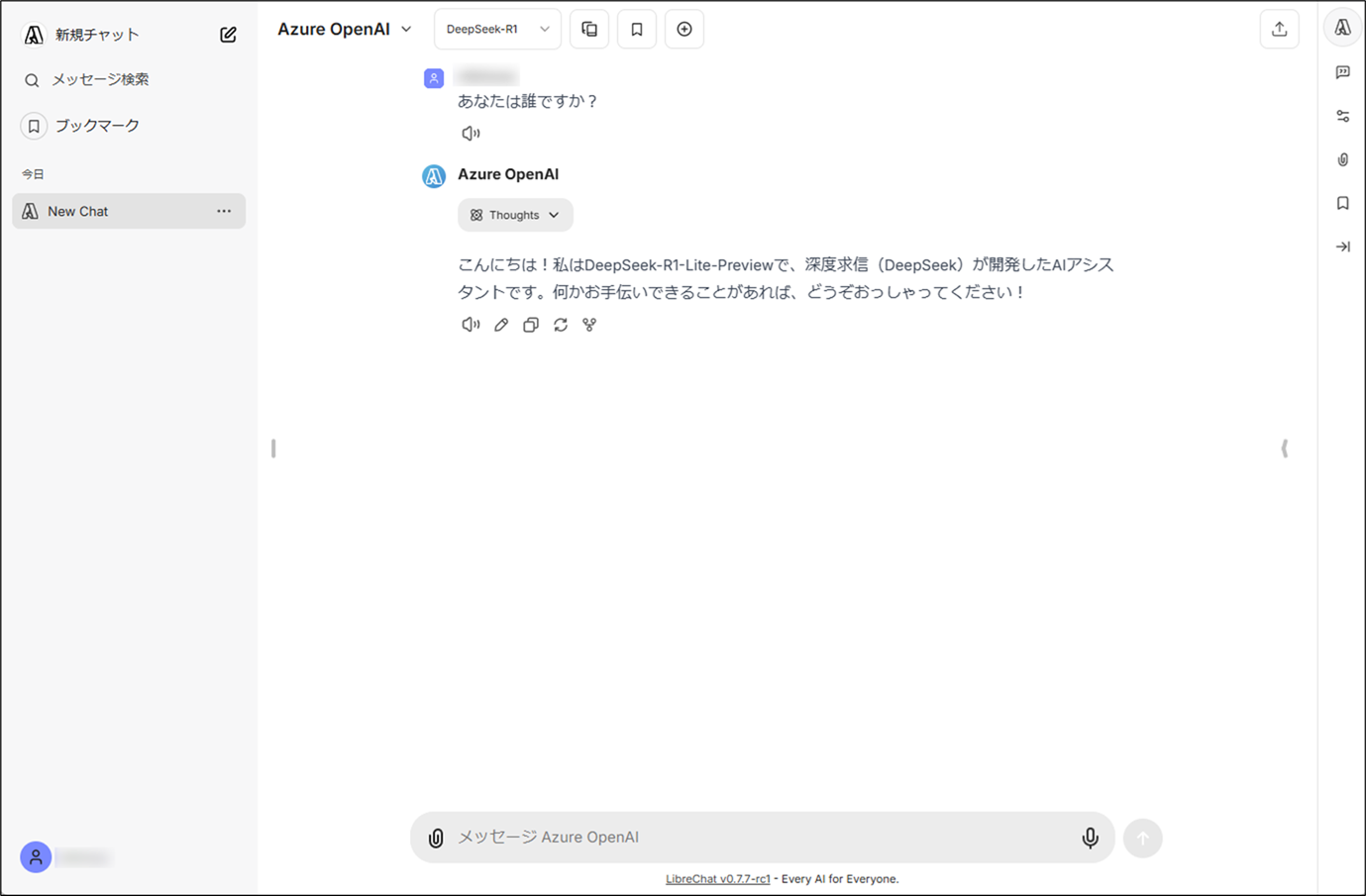1366x896 pixels.
Task: Start a new chat with the pencil icon
Action: [228, 33]
